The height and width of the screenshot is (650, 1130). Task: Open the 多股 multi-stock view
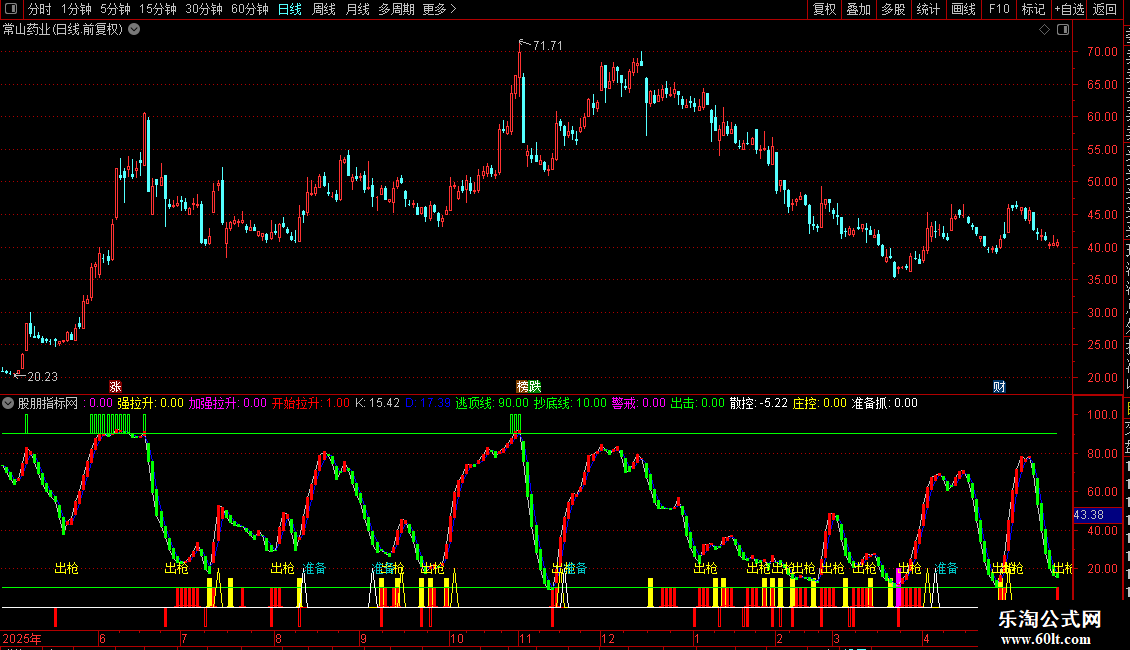coord(893,9)
